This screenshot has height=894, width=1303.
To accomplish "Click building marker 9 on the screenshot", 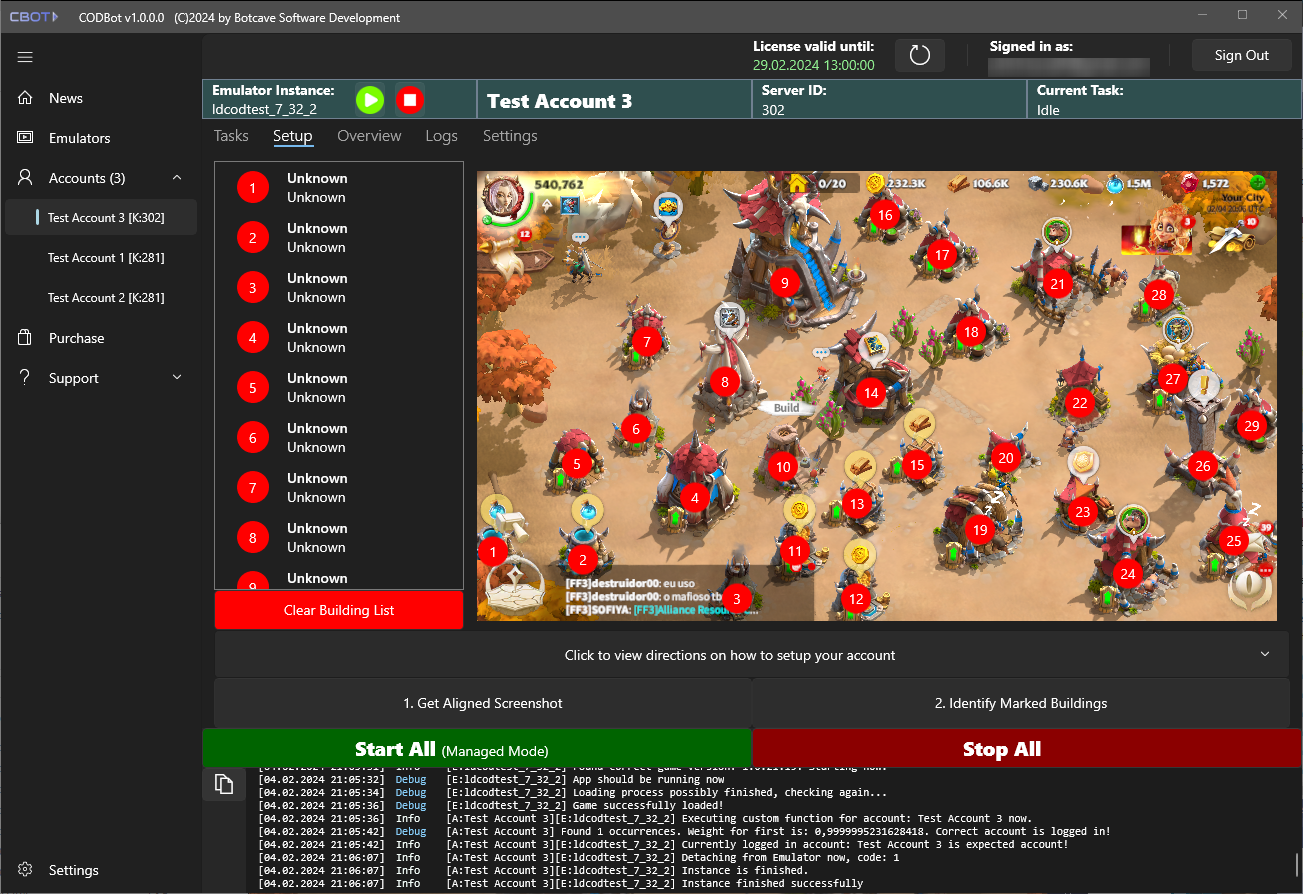I will click(x=785, y=283).
